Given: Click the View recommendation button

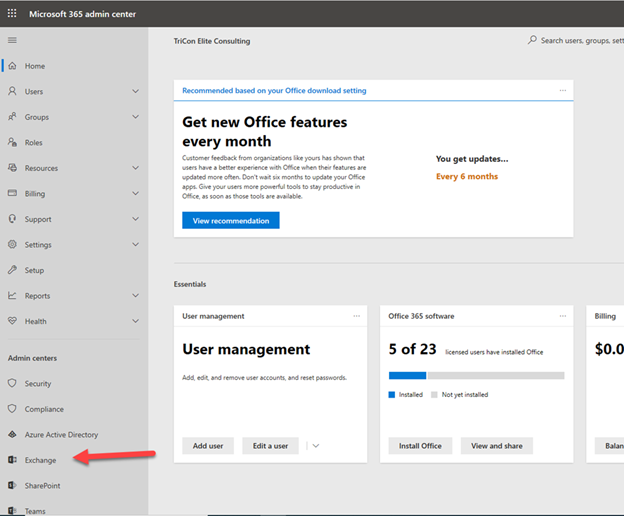Looking at the screenshot, I should [x=231, y=220].
